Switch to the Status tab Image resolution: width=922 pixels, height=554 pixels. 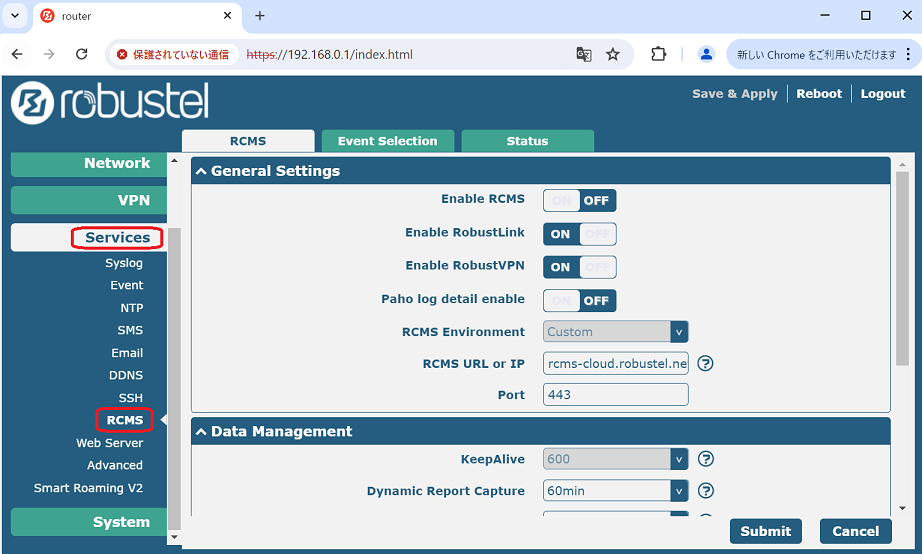[527, 141]
